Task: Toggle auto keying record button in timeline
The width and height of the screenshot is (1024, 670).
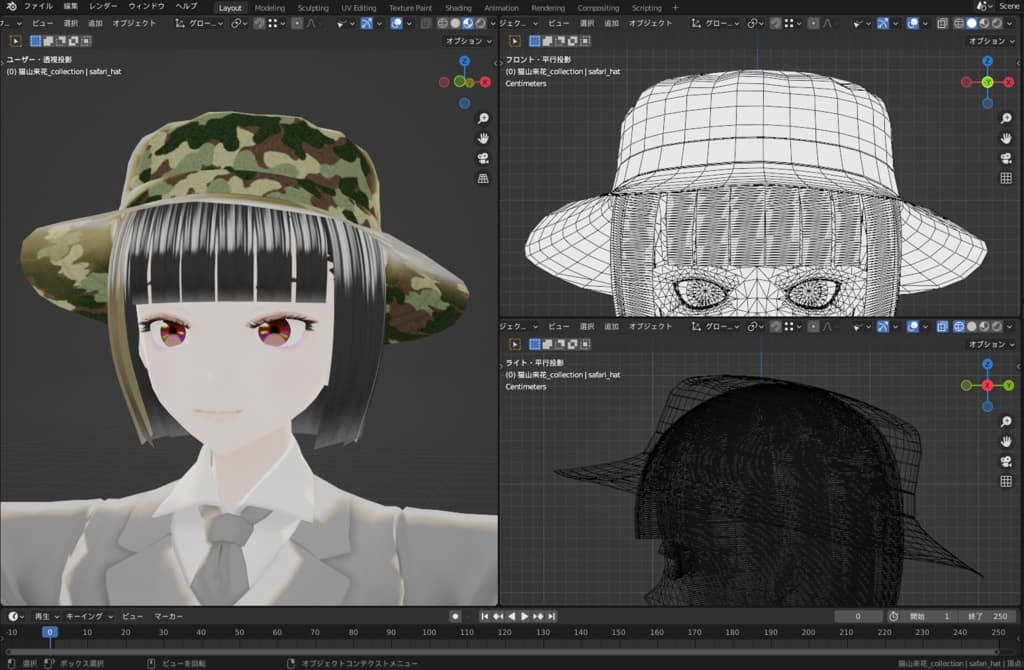Action: [455, 616]
